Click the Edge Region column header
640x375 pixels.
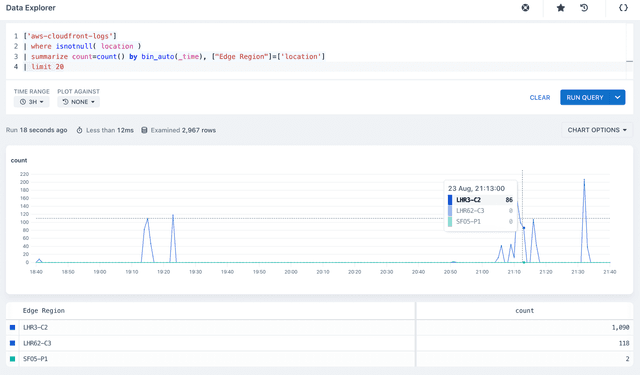point(44,311)
